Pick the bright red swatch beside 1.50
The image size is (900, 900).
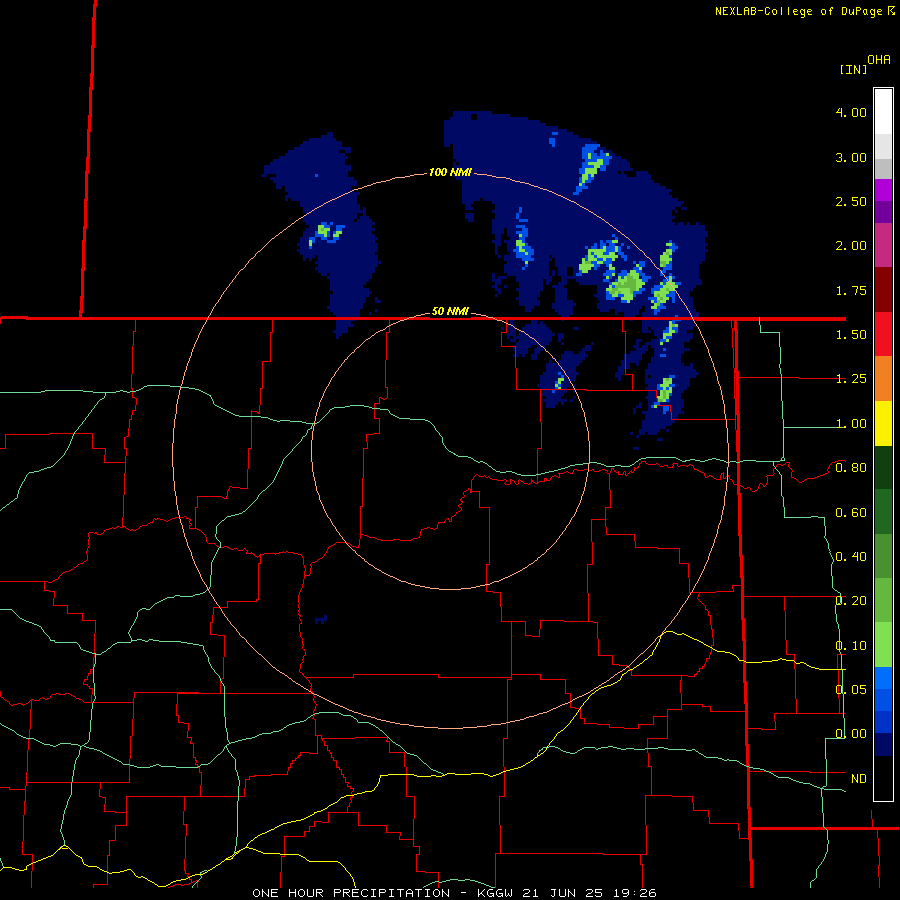[883, 334]
